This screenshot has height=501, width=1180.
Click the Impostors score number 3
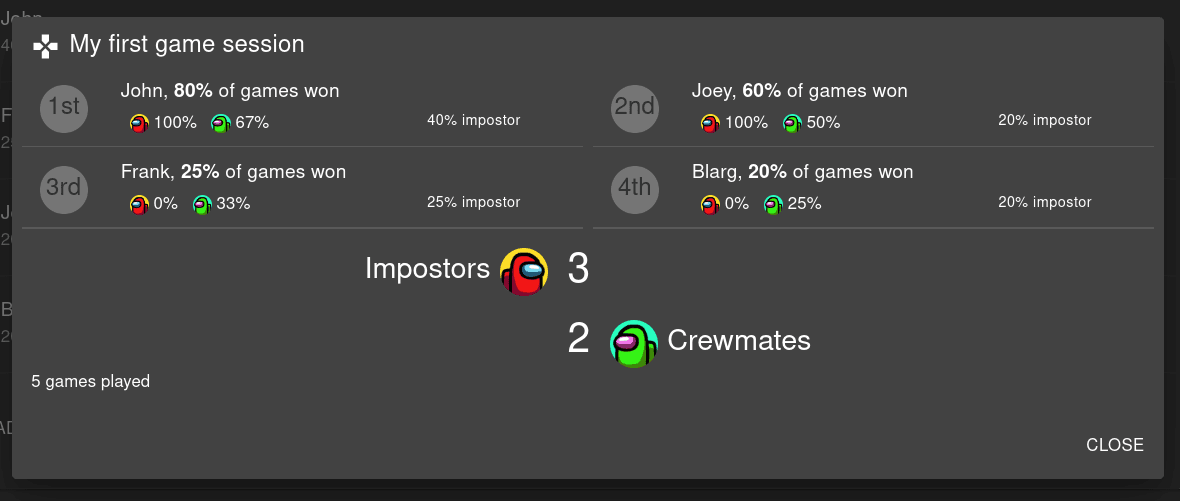point(578,269)
